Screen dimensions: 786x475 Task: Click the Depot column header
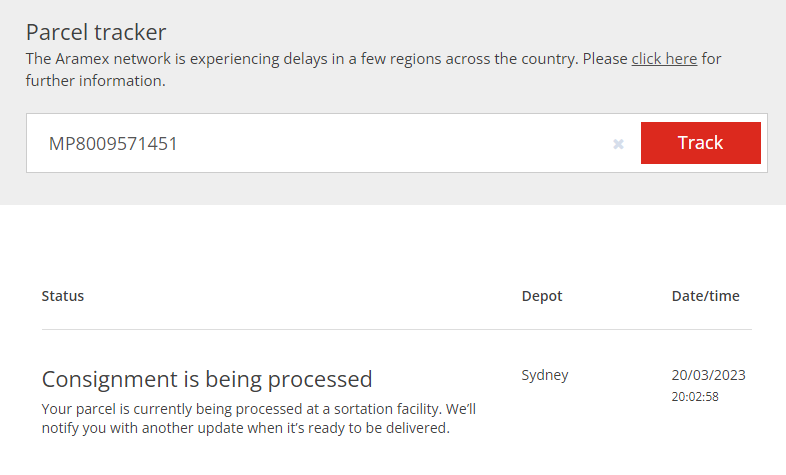pyautogui.click(x=542, y=296)
